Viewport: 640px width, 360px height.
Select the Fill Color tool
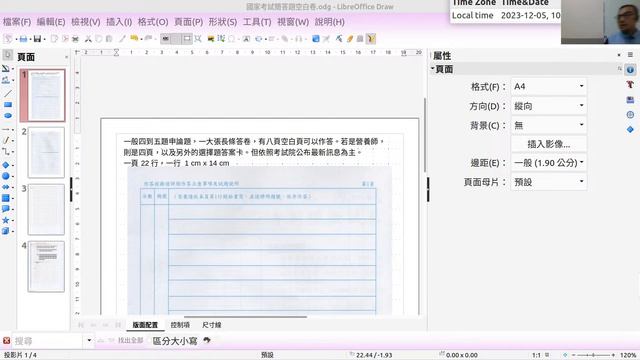coord(6,80)
